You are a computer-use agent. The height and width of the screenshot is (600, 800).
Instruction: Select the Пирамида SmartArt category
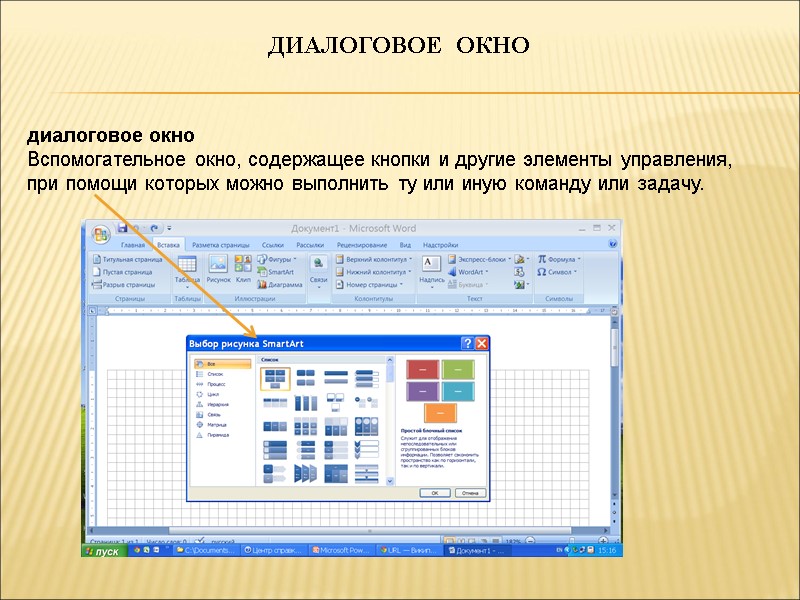218,434
